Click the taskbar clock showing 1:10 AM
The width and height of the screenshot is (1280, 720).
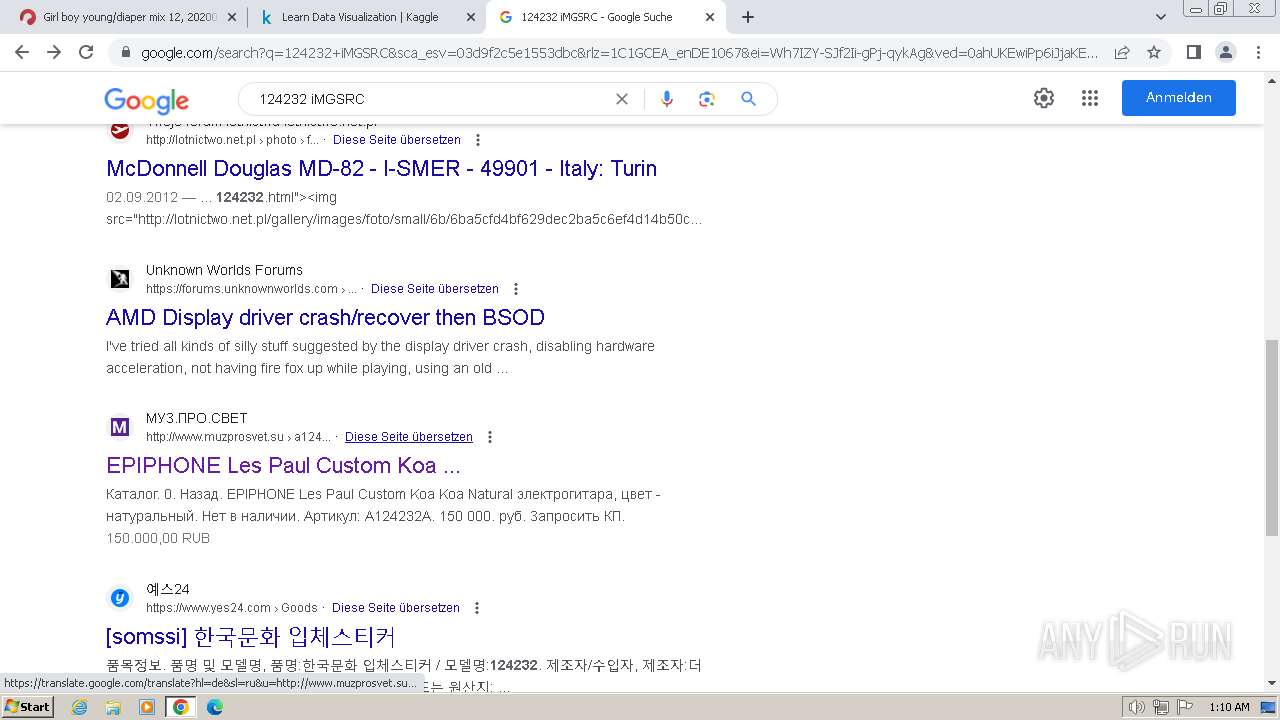(x=1229, y=707)
